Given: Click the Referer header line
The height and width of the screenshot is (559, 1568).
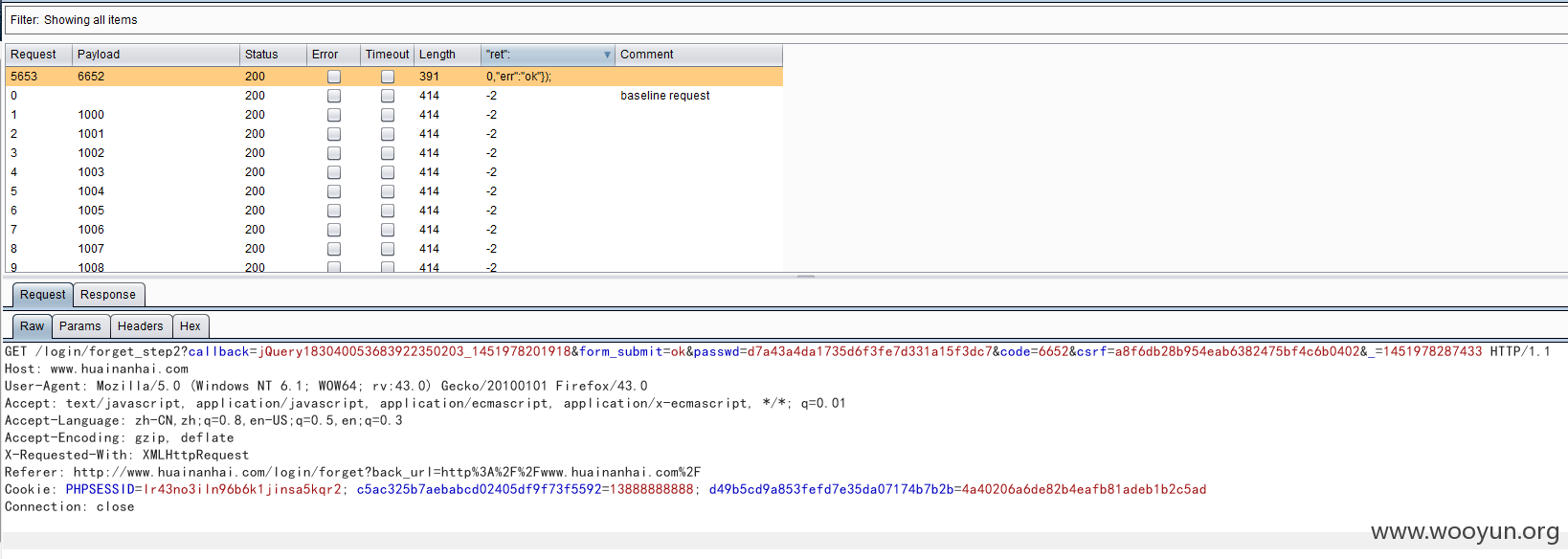Looking at the screenshot, I should click(353, 472).
